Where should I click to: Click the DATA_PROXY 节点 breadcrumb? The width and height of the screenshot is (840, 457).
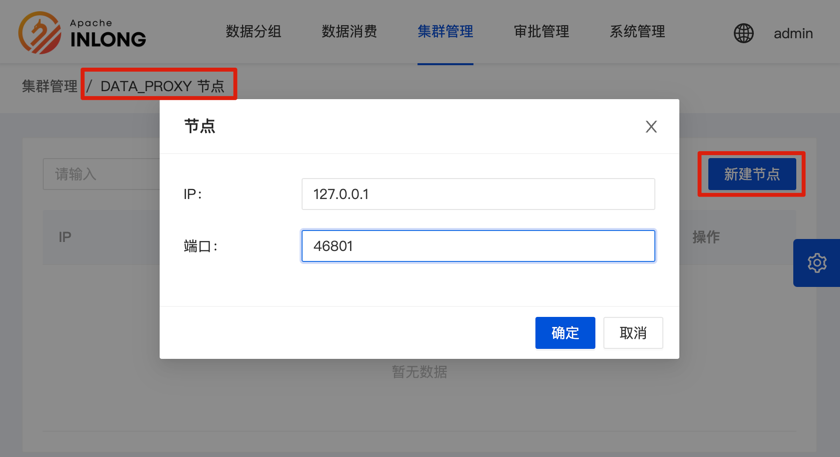[162, 86]
